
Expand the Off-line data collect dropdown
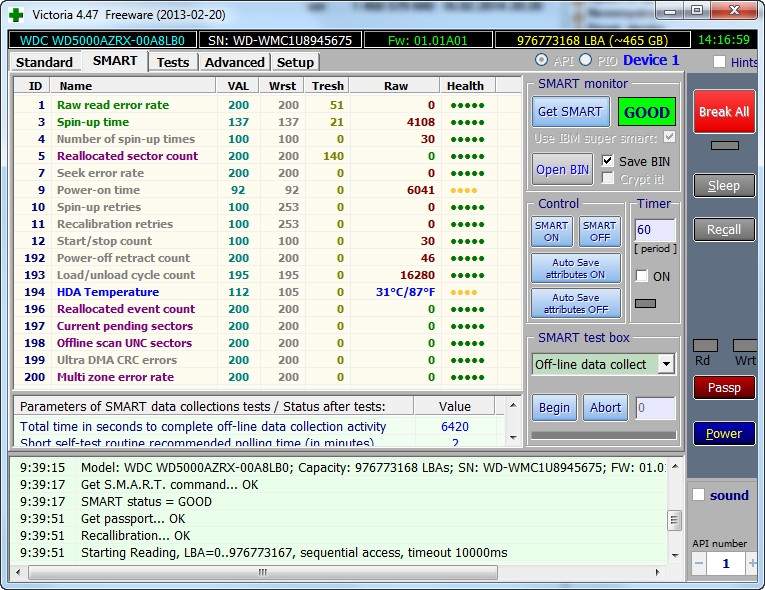(x=666, y=364)
